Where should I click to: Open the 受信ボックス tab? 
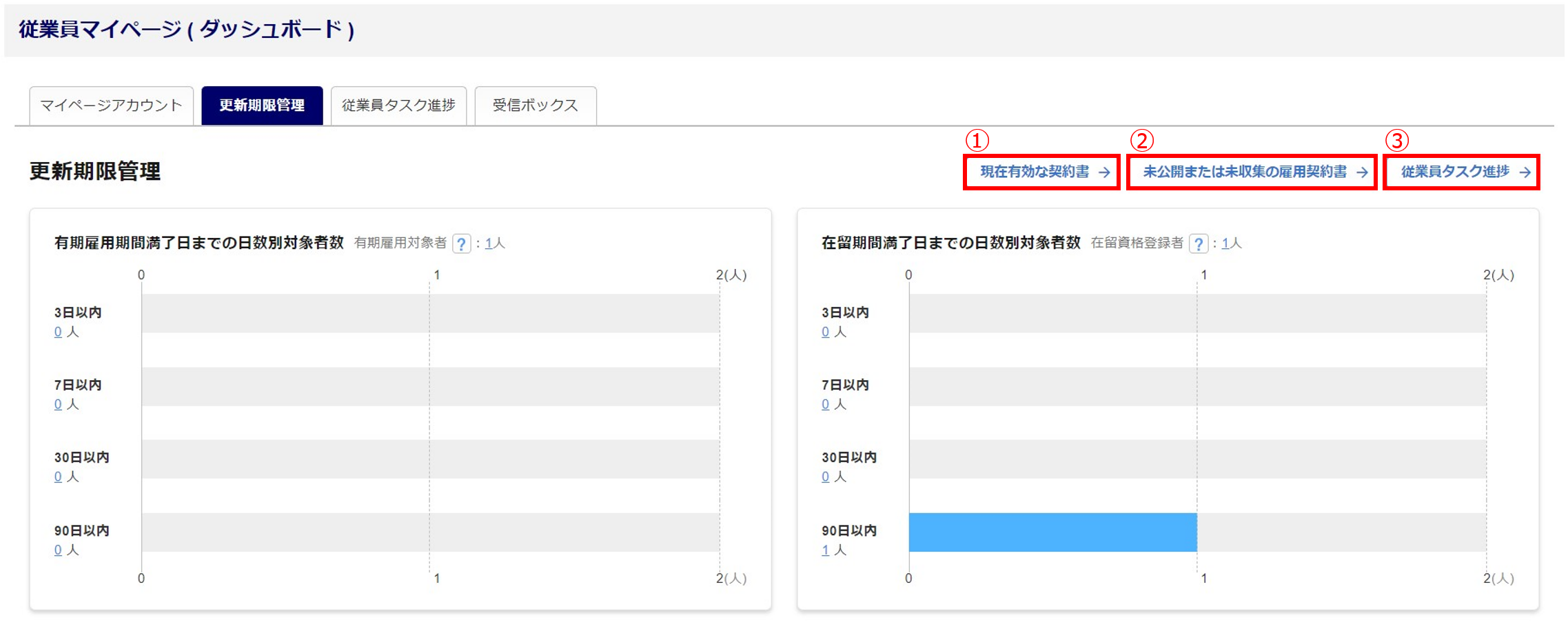click(x=535, y=106)
